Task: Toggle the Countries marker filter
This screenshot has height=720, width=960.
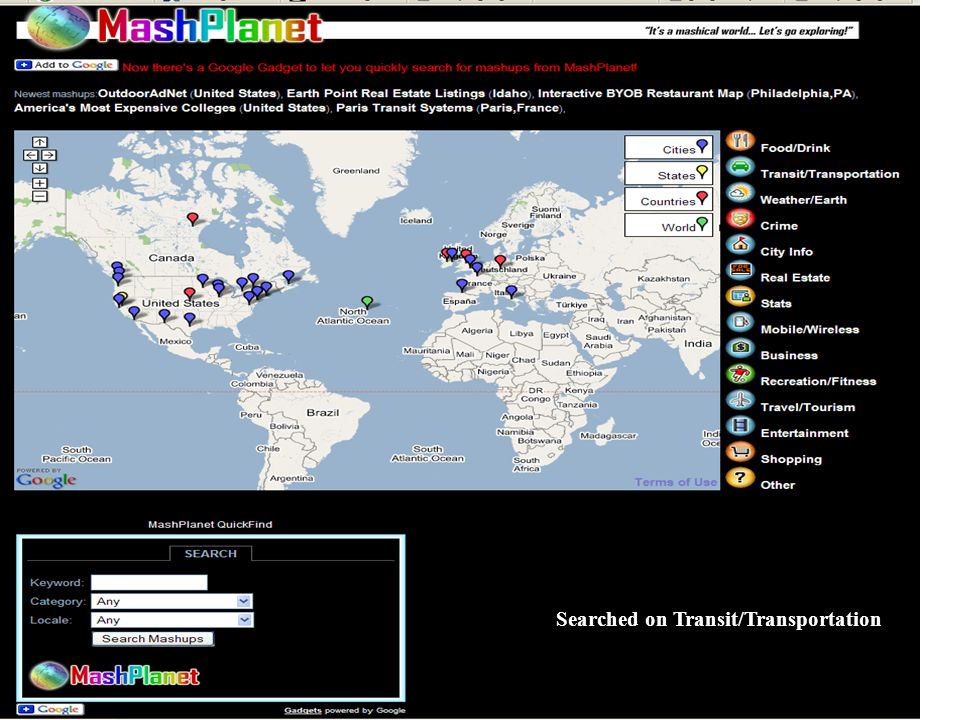Action: click(x=669, y=200)
